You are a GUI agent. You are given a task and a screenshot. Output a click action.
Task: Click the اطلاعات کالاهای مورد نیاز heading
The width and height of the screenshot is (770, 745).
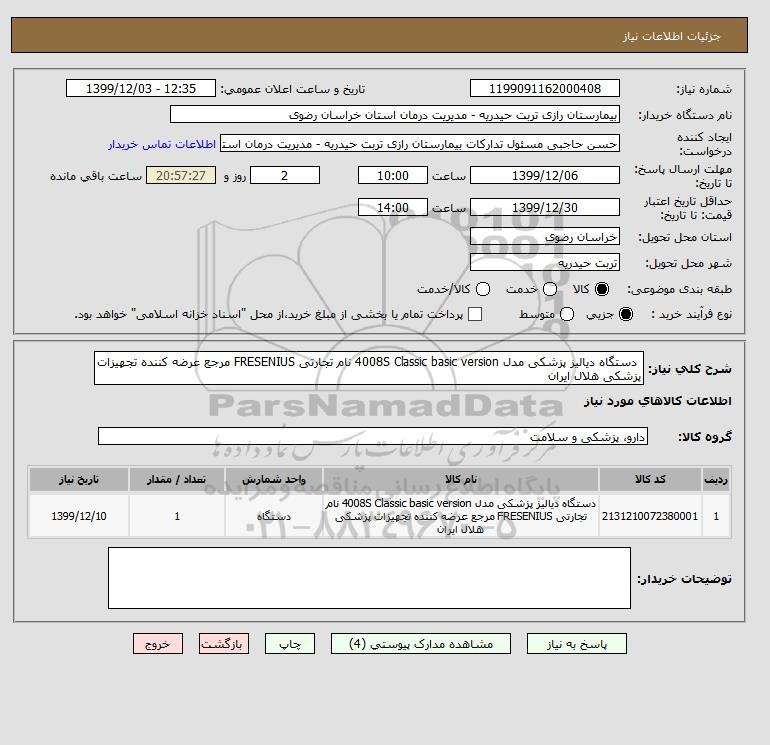tap(658, 401)
